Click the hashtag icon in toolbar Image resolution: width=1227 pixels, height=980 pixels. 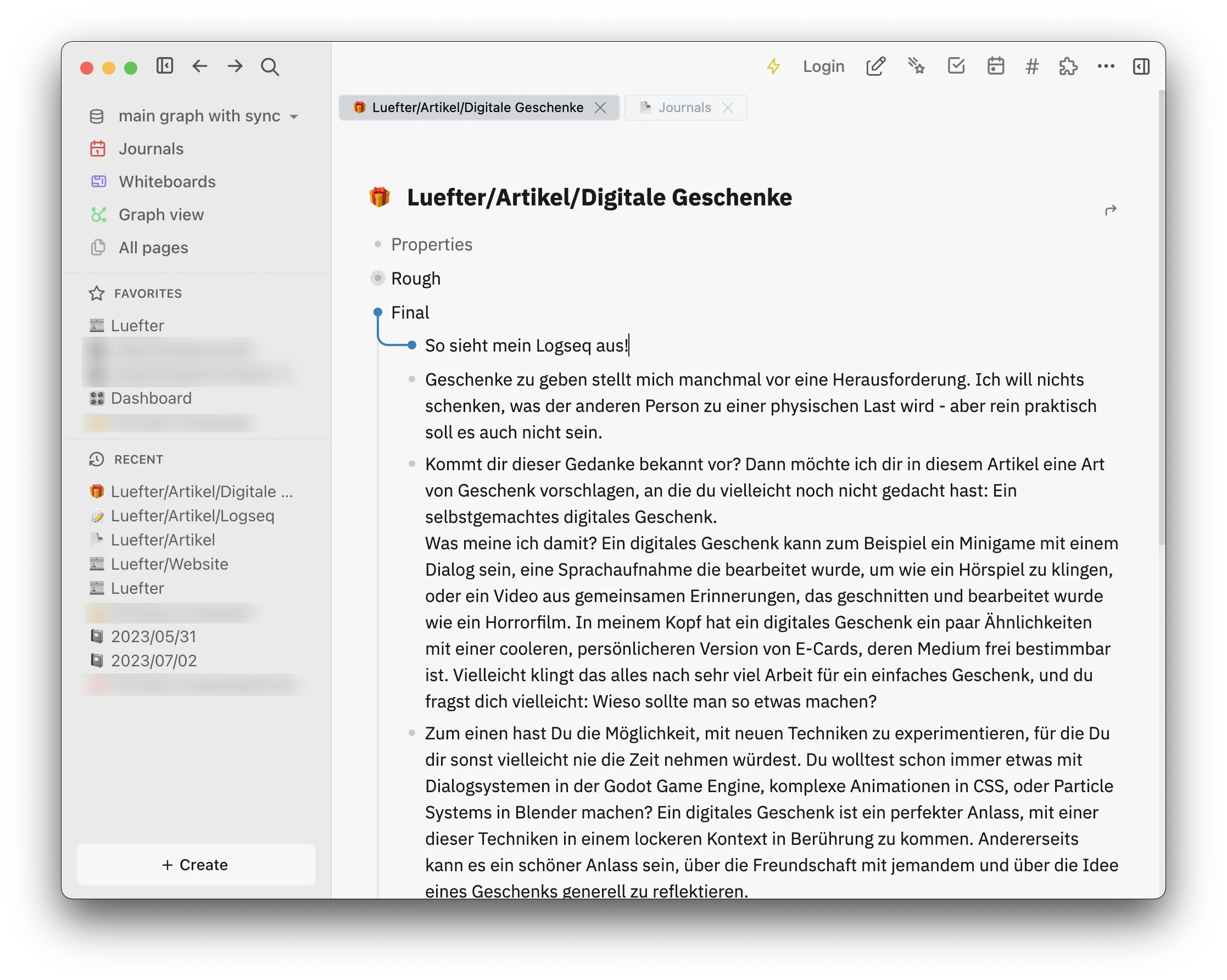(1032, 66)
